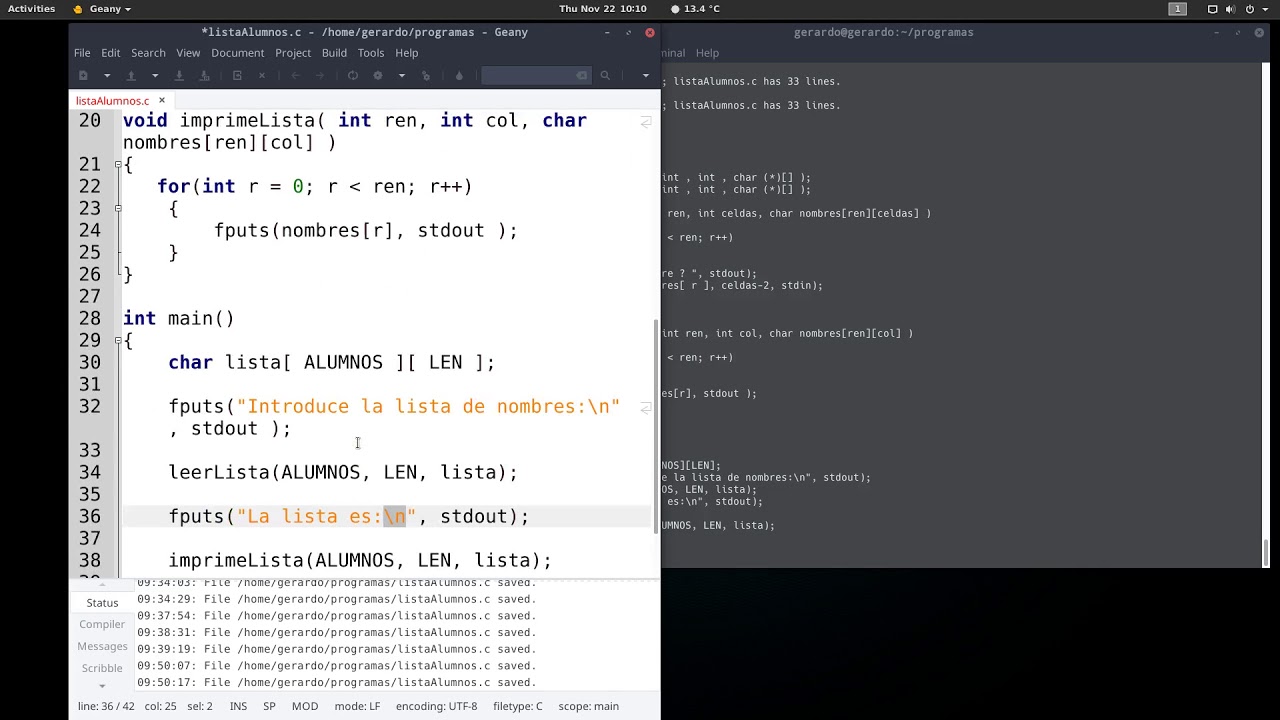1280x720 pixels.
Task: Select the listaAlumnos.c document tab
Action: 112,101
